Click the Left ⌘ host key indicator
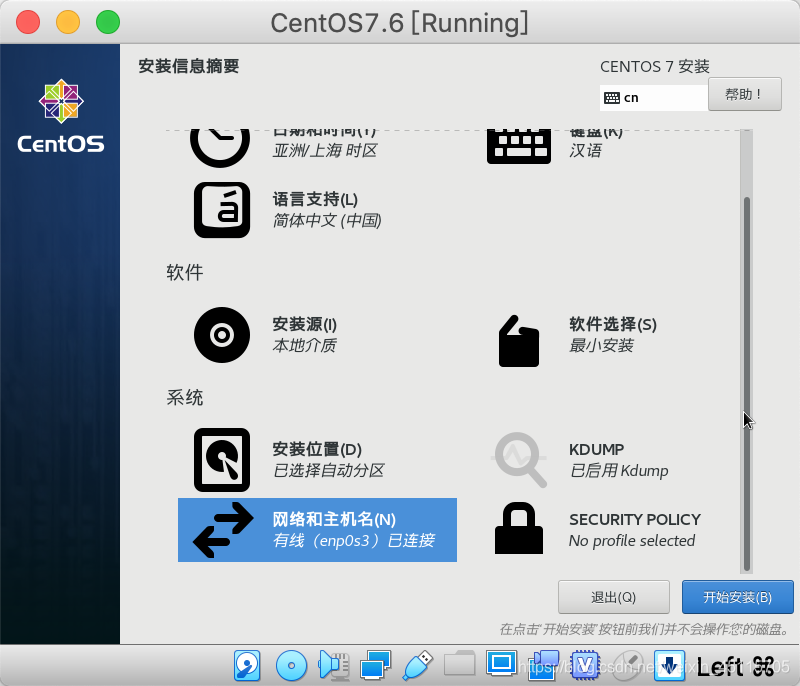Screen dimensions: 800x686 coord(735,666)
